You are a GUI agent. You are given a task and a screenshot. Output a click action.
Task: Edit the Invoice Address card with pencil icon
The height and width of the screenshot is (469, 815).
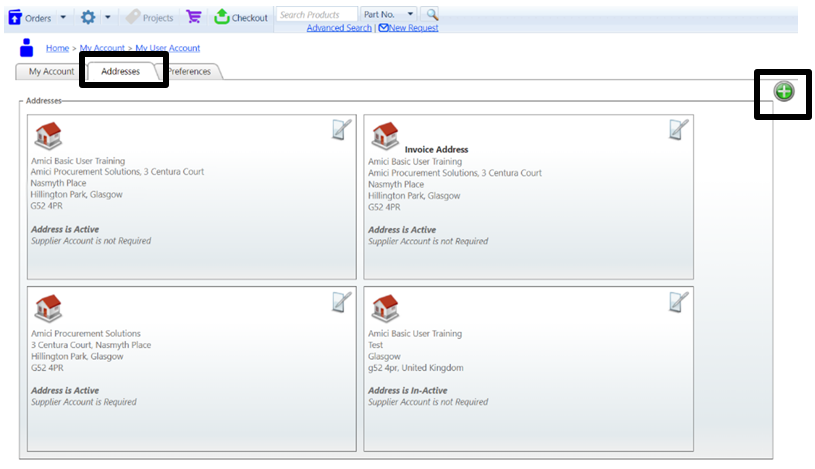[x=679, y=129]
